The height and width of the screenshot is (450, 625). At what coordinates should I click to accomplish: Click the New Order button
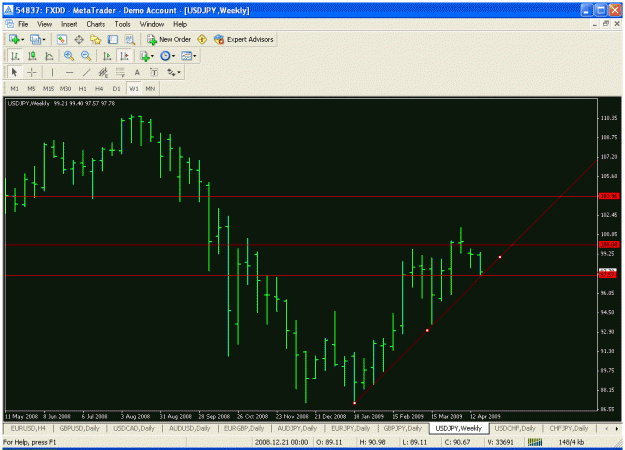click(169, 39)
